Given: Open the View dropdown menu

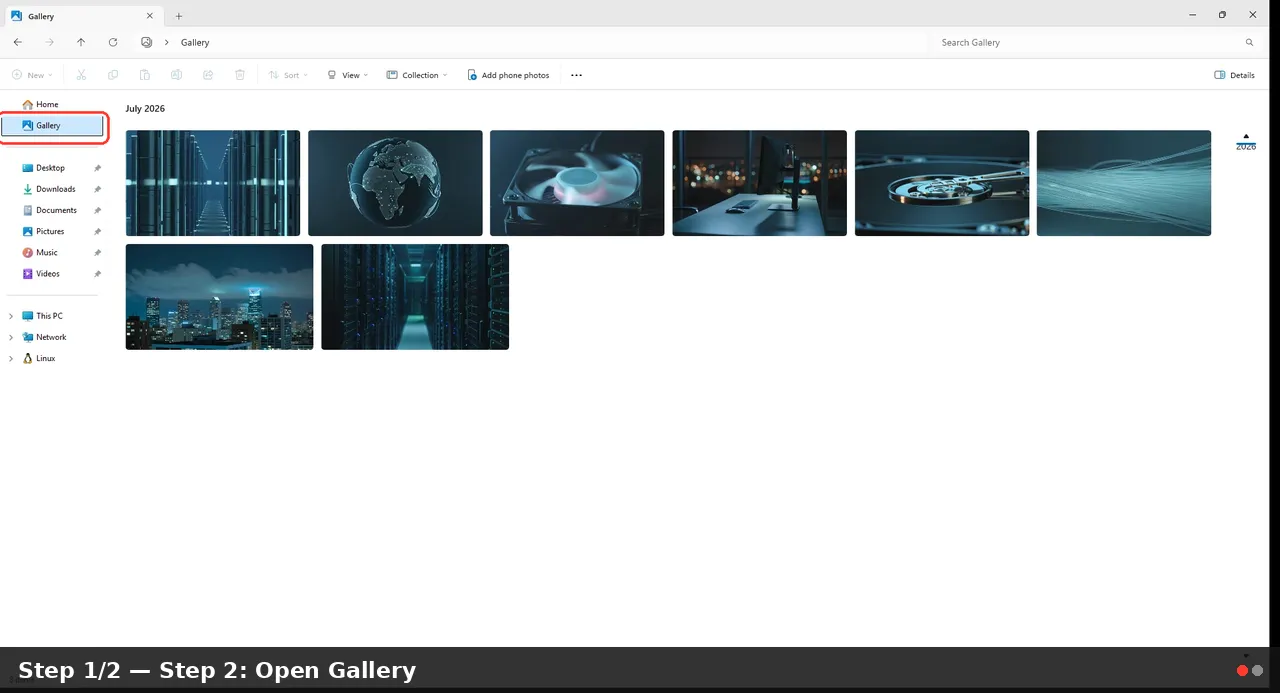Looking at the screenshot, I should (x=348, y=75).
